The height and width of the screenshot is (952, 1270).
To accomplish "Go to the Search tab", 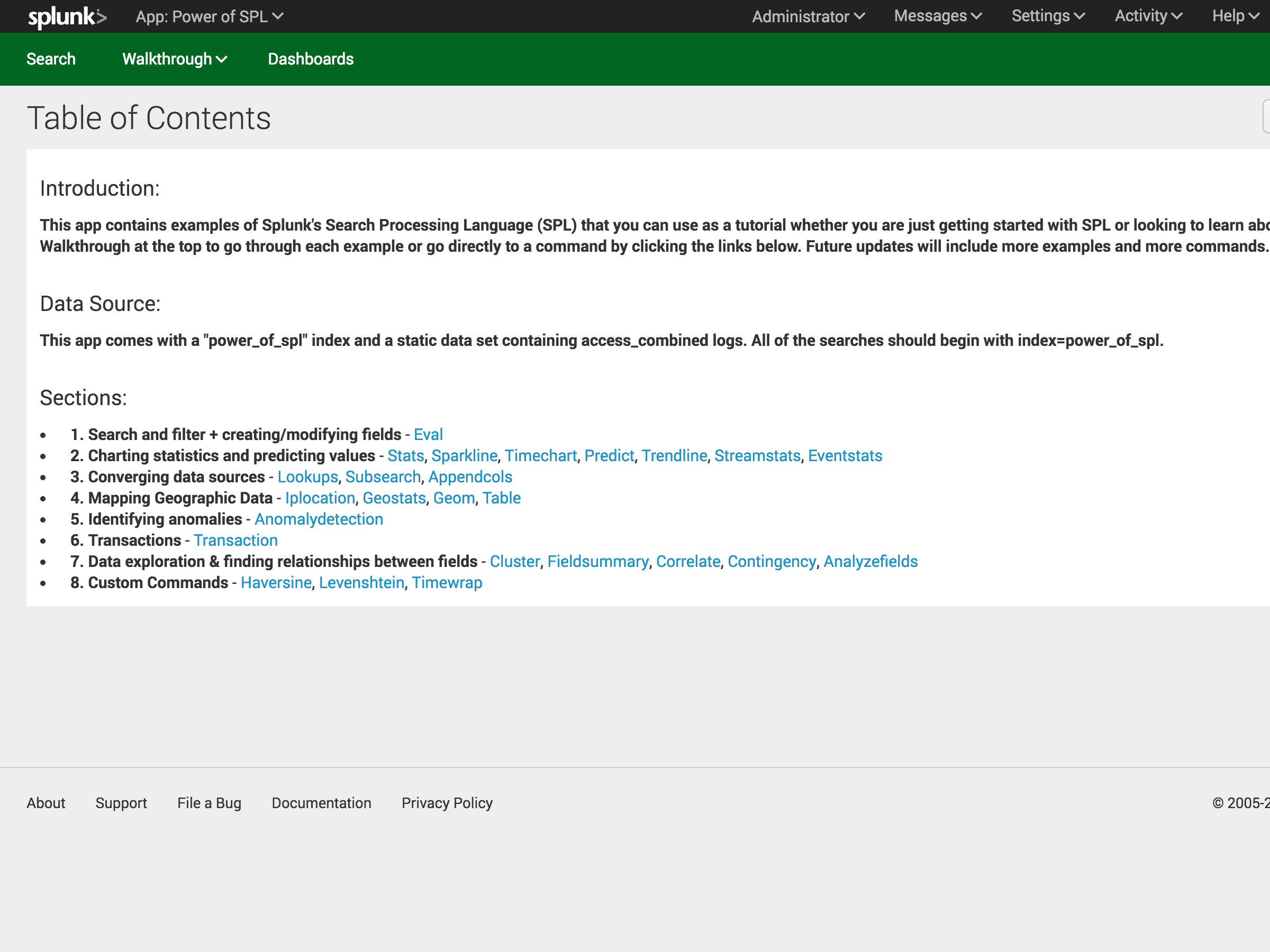I will [51, 59].
